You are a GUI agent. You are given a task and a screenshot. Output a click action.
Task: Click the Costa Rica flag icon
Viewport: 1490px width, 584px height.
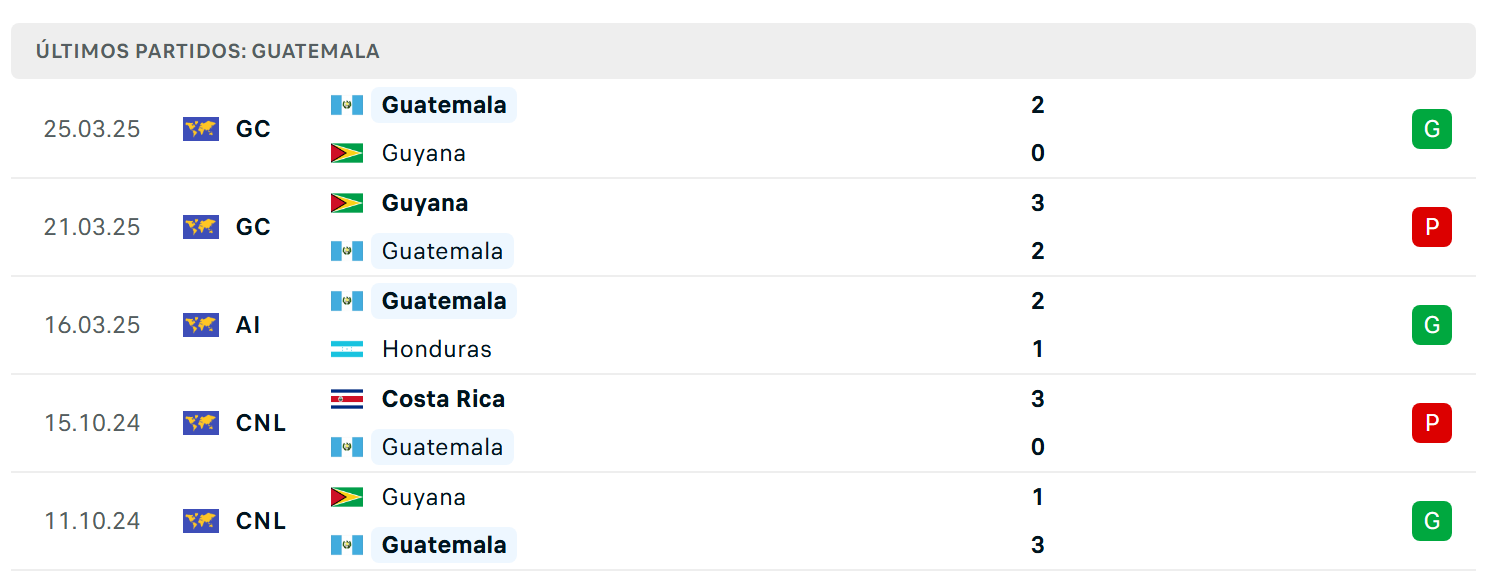347,399
